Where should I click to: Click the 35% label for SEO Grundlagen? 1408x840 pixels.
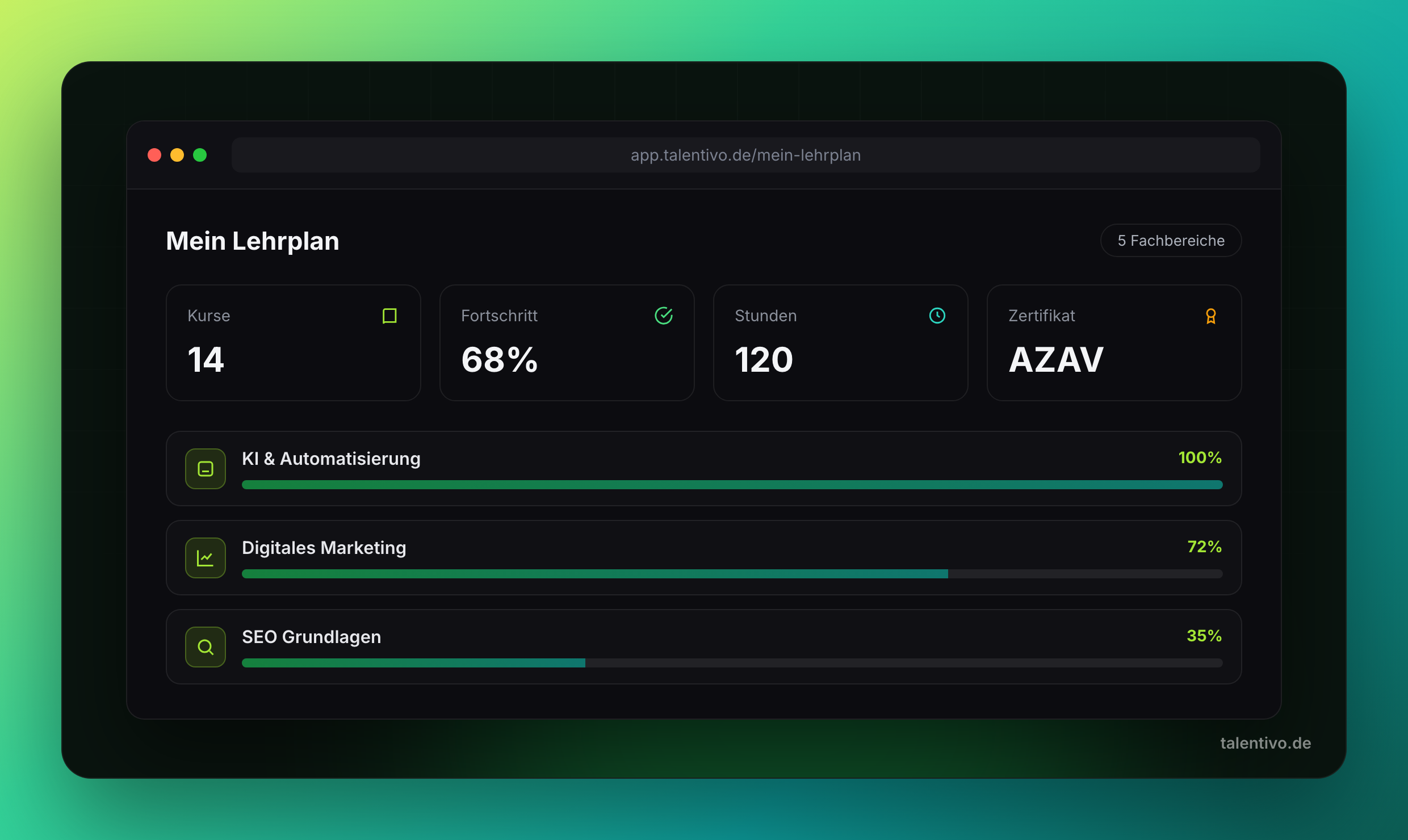point(1204,636)
